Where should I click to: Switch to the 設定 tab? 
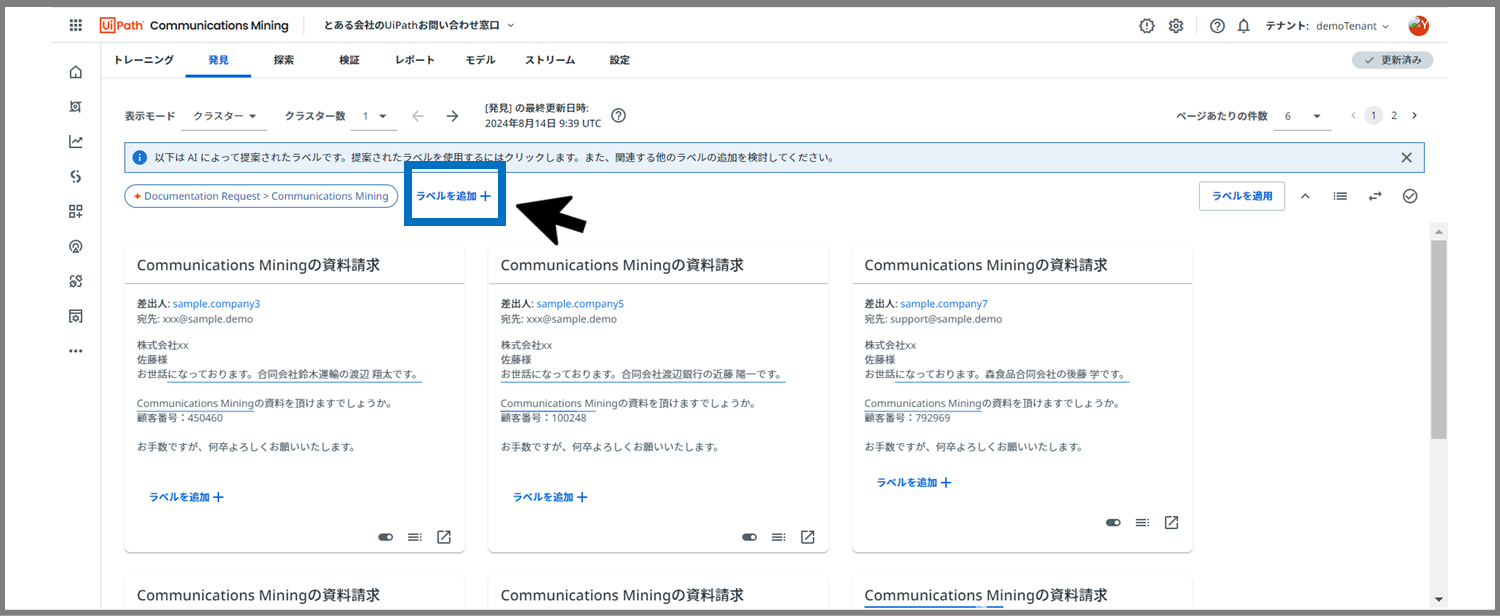(620, 60)
